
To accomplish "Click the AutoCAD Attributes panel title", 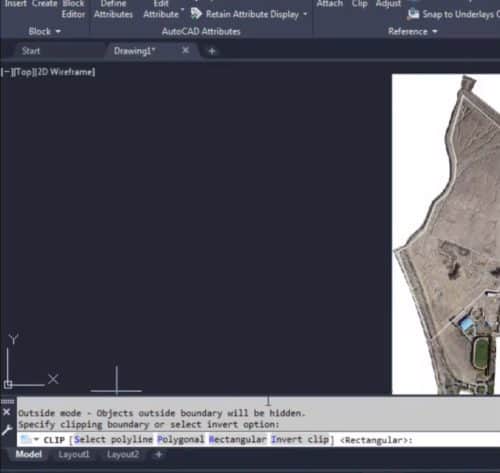I will click(x=201, y=32).
